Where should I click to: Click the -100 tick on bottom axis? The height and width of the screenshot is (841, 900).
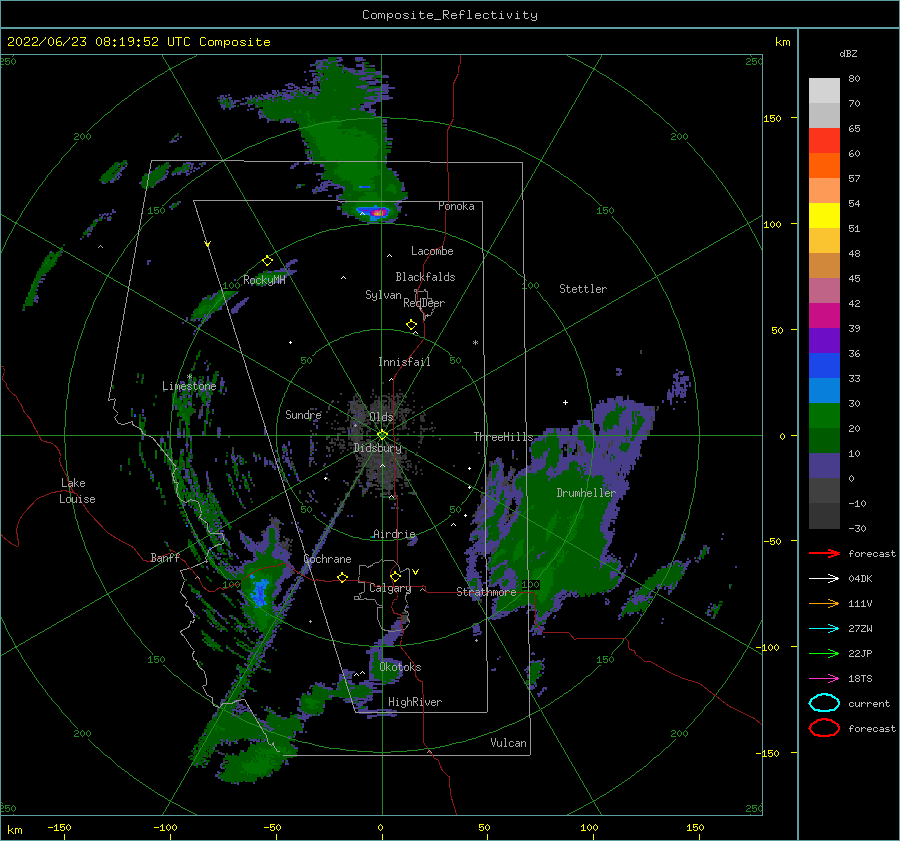[165, 827]
